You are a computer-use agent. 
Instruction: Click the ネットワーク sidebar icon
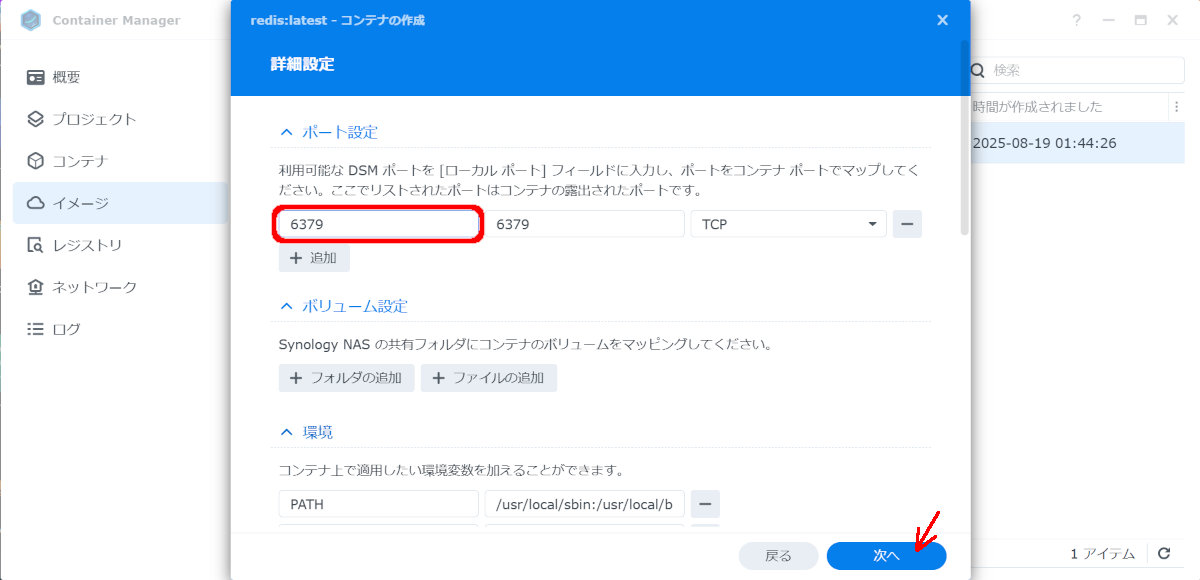[x=36, y=287]
